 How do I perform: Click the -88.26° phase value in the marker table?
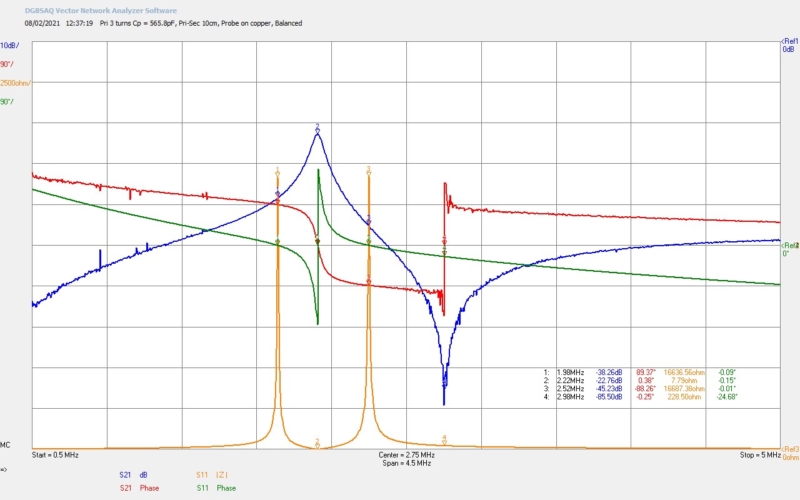pyautogui.click(x=645, y=389)
